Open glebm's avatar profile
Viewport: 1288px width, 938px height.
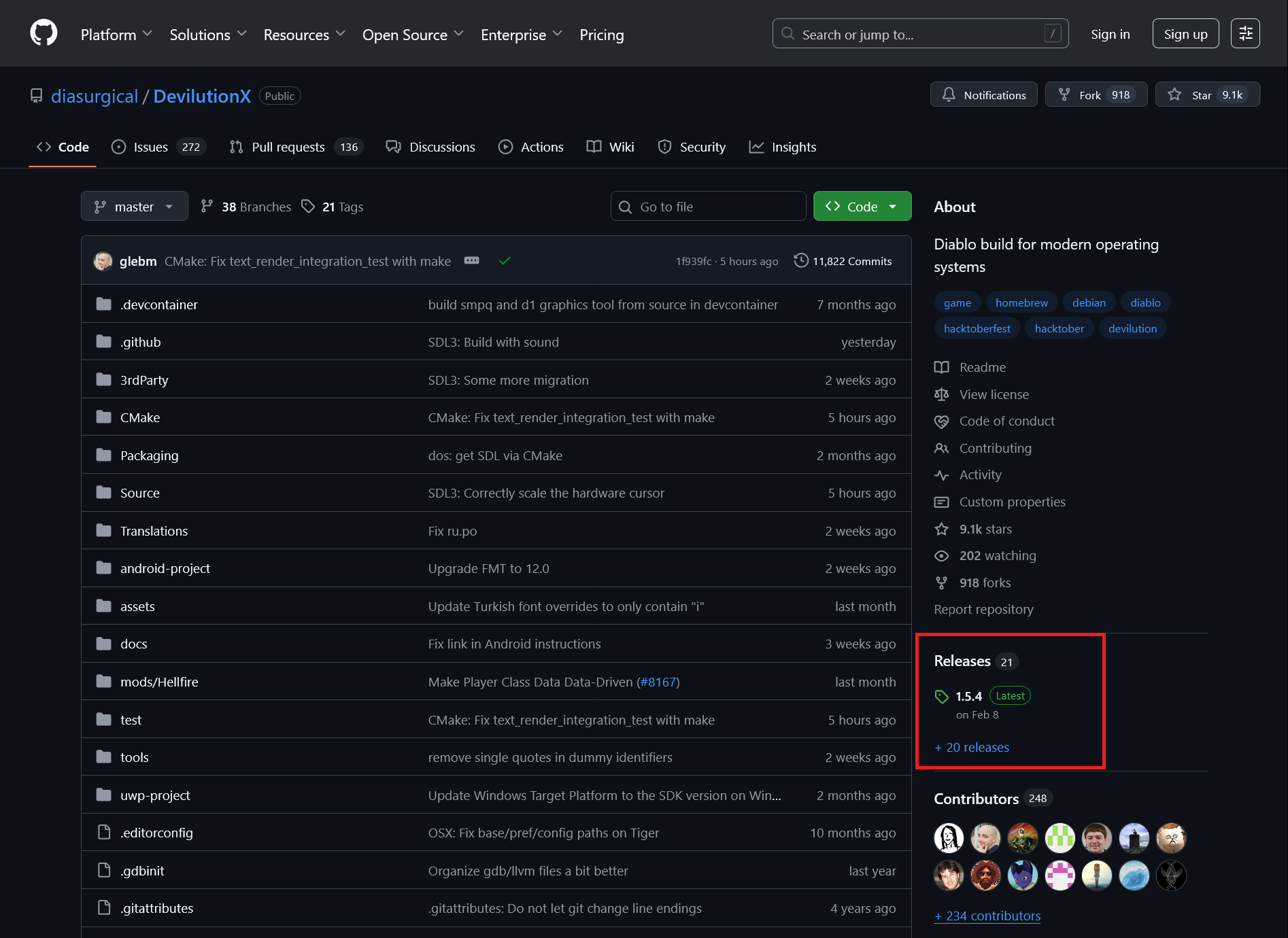click(x=103, y=261)
